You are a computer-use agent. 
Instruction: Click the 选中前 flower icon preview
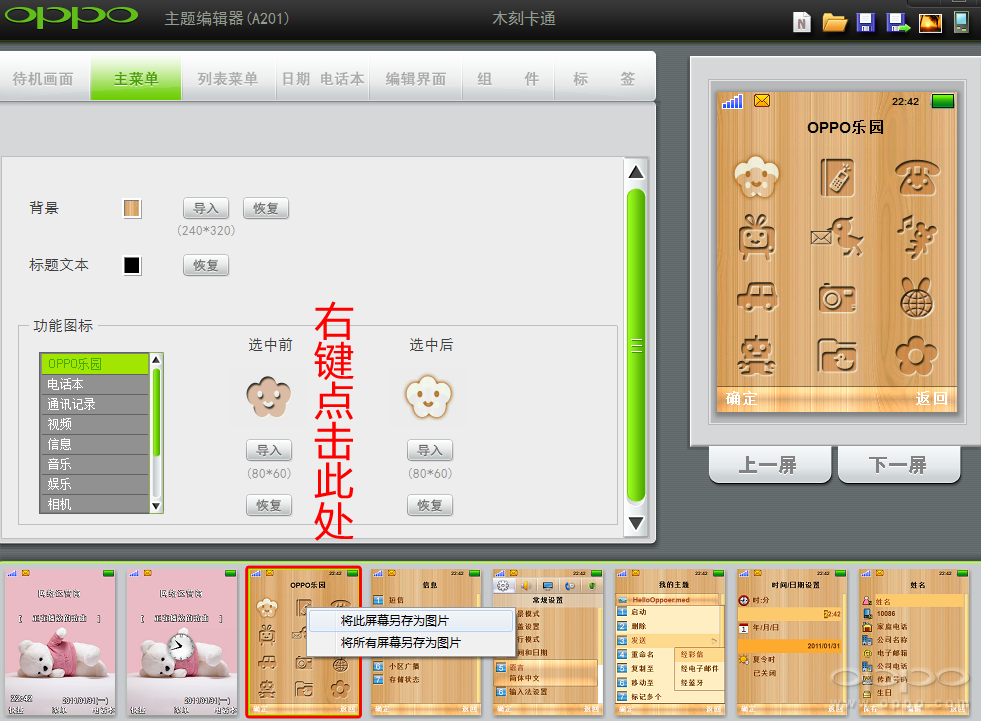pyautogui.click(x=269, y=397)
